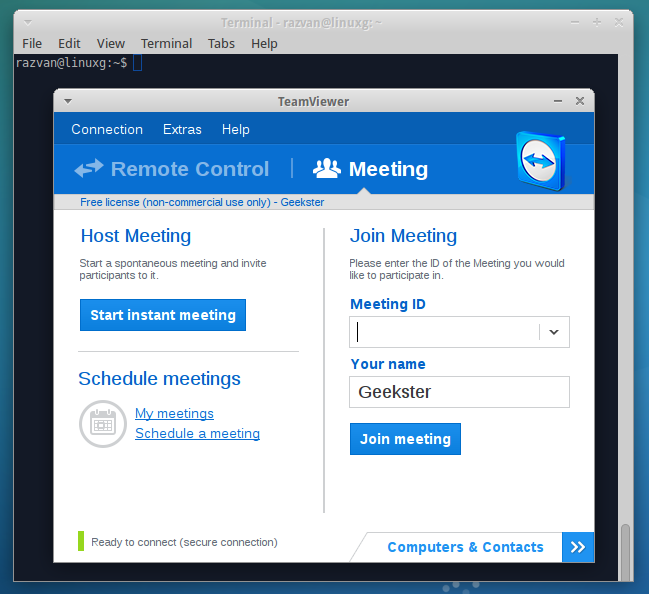Click the Ready to connect status text
The image size is (649, 594).
[184, 542]
